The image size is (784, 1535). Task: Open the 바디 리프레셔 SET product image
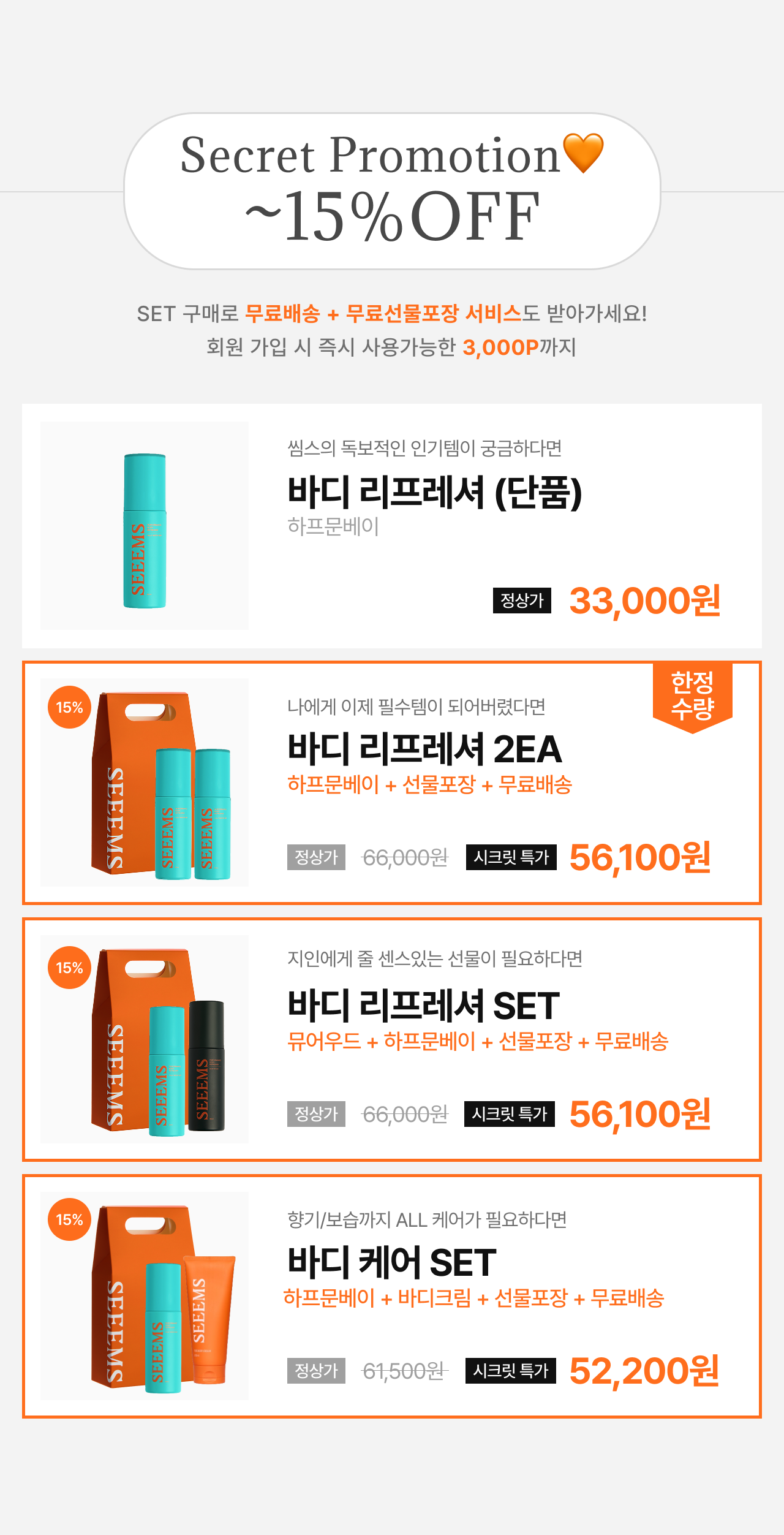click(x=145, y=1039)
